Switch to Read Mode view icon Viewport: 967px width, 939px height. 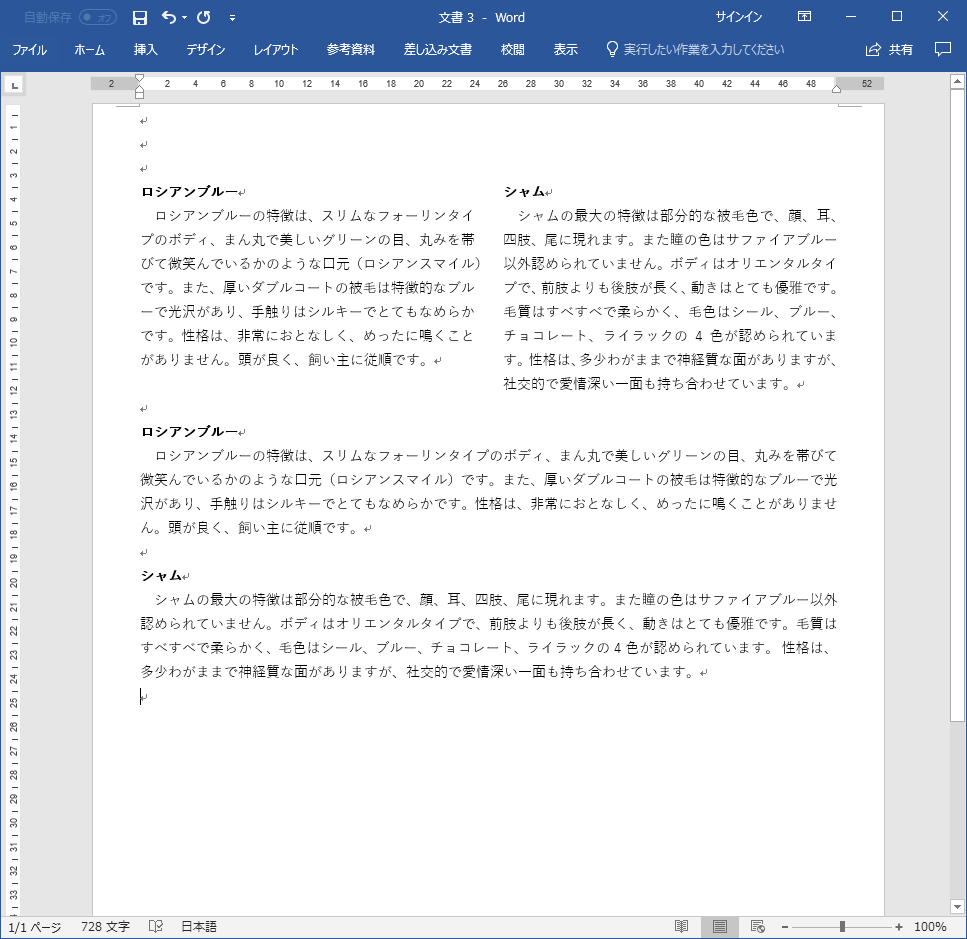tap(681, 927)
